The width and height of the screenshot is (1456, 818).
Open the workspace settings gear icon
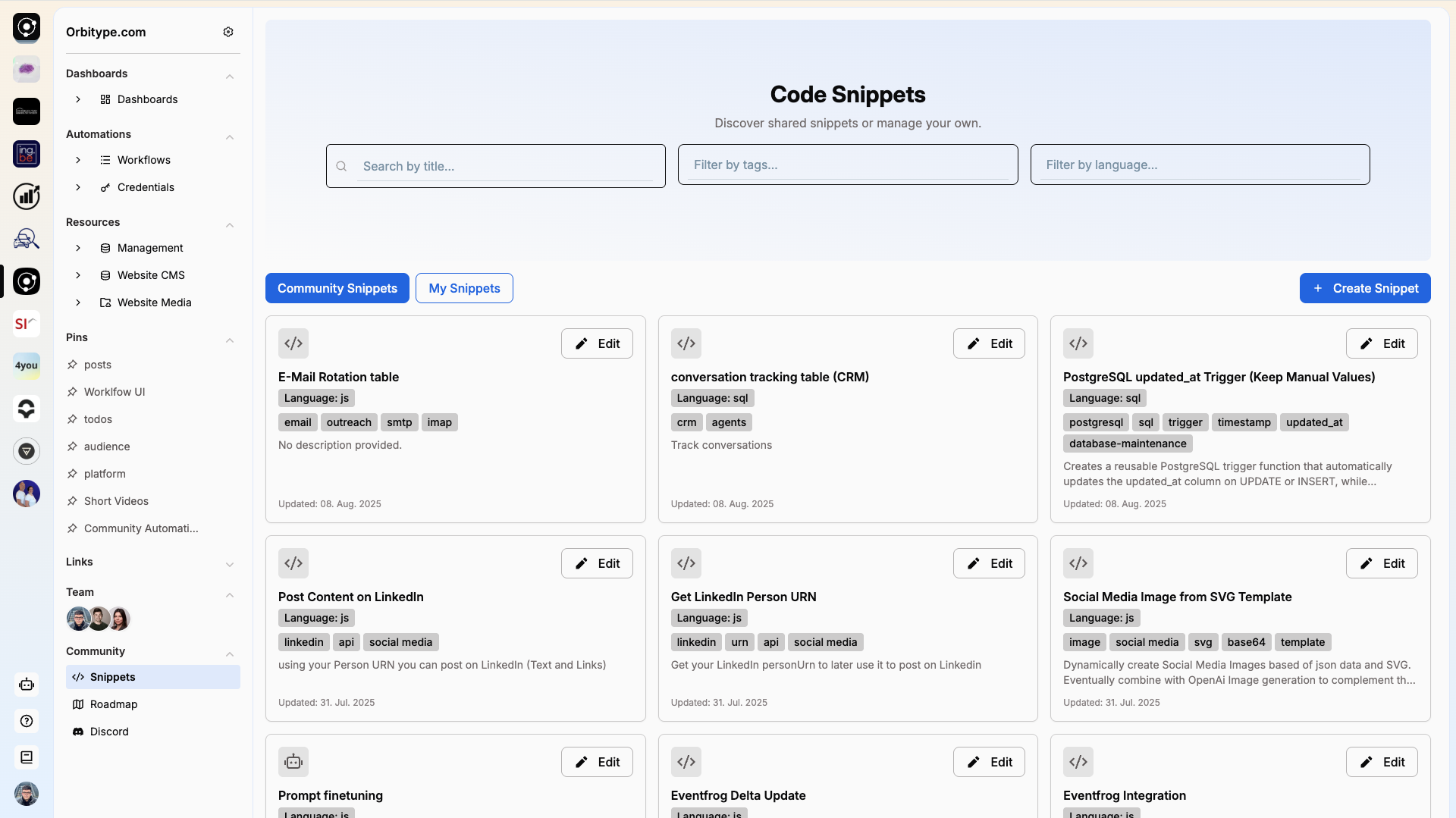tap(228, 32)
